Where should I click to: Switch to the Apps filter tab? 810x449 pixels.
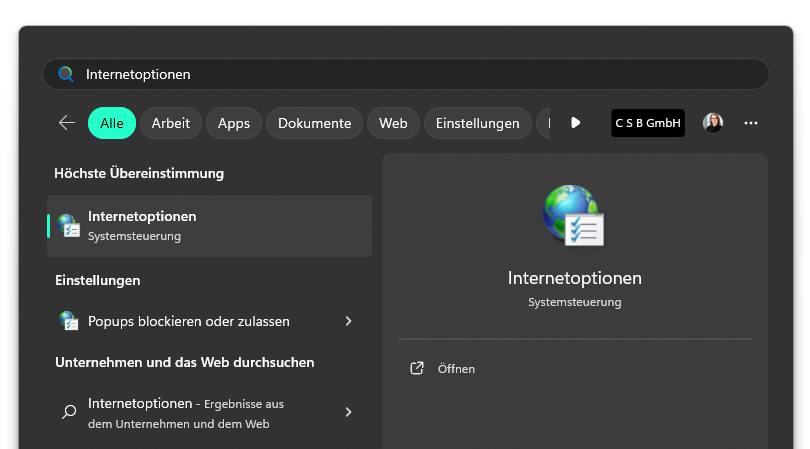(x=233, y=123)
